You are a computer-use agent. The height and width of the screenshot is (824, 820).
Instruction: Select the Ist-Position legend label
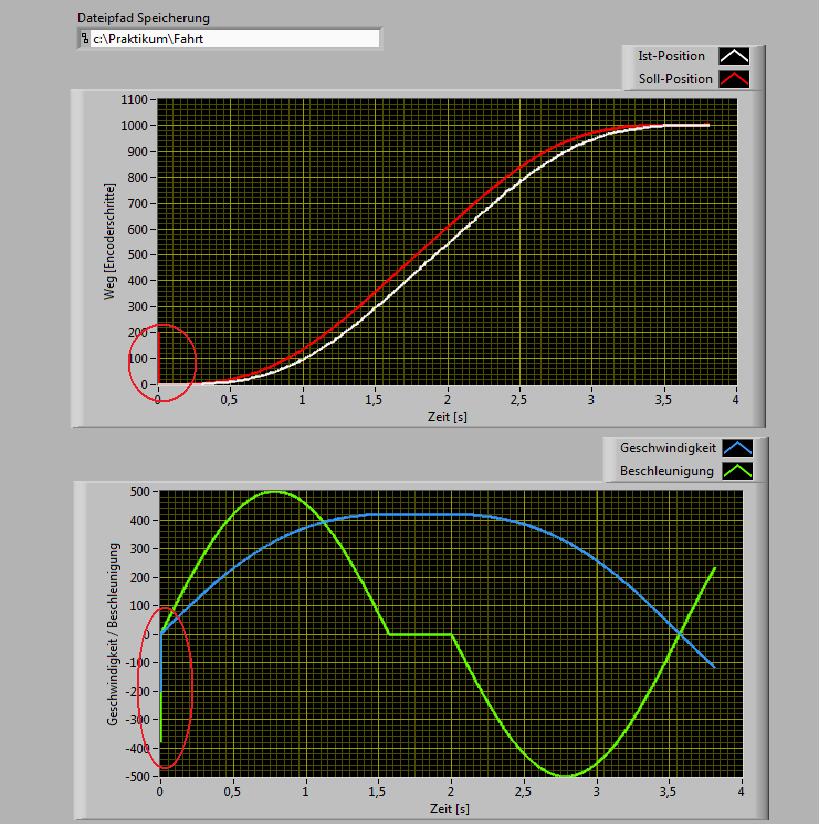(671, 56)
